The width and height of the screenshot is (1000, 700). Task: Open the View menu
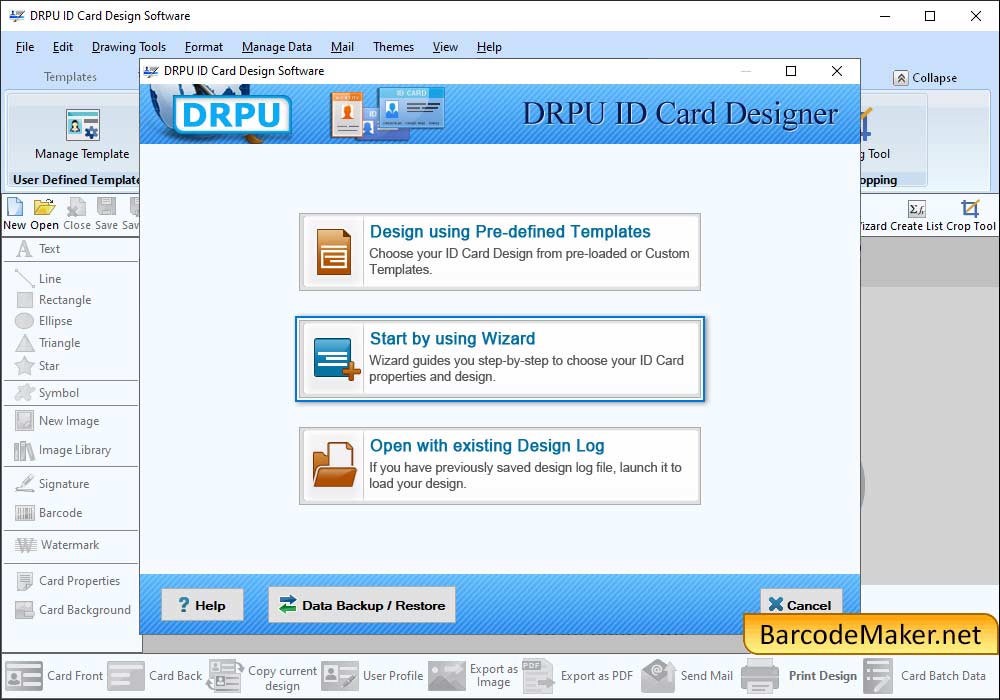point(445,47)
